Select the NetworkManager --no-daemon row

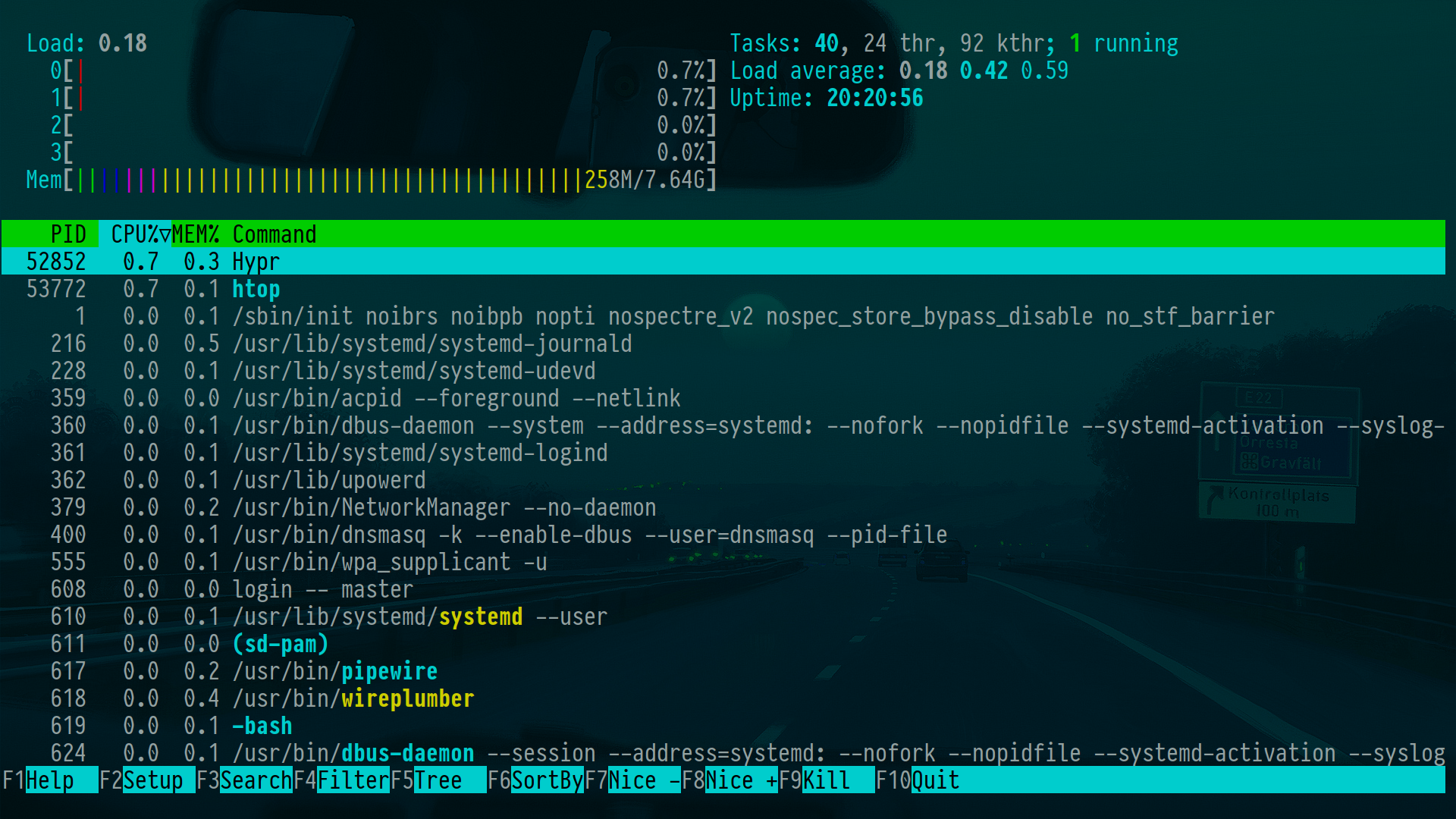(723, 507)
